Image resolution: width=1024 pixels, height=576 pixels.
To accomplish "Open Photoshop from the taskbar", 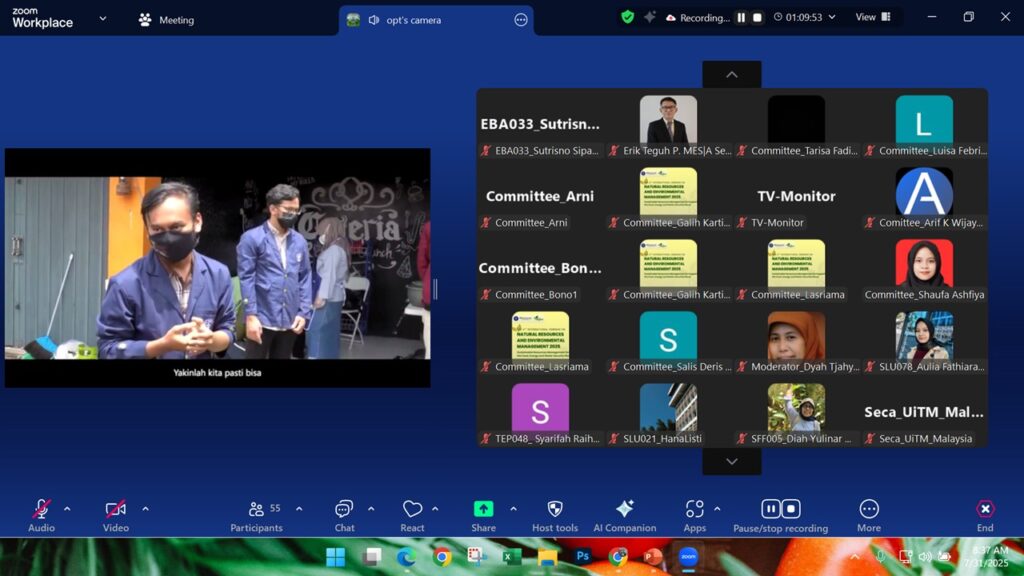I will 582,557.
